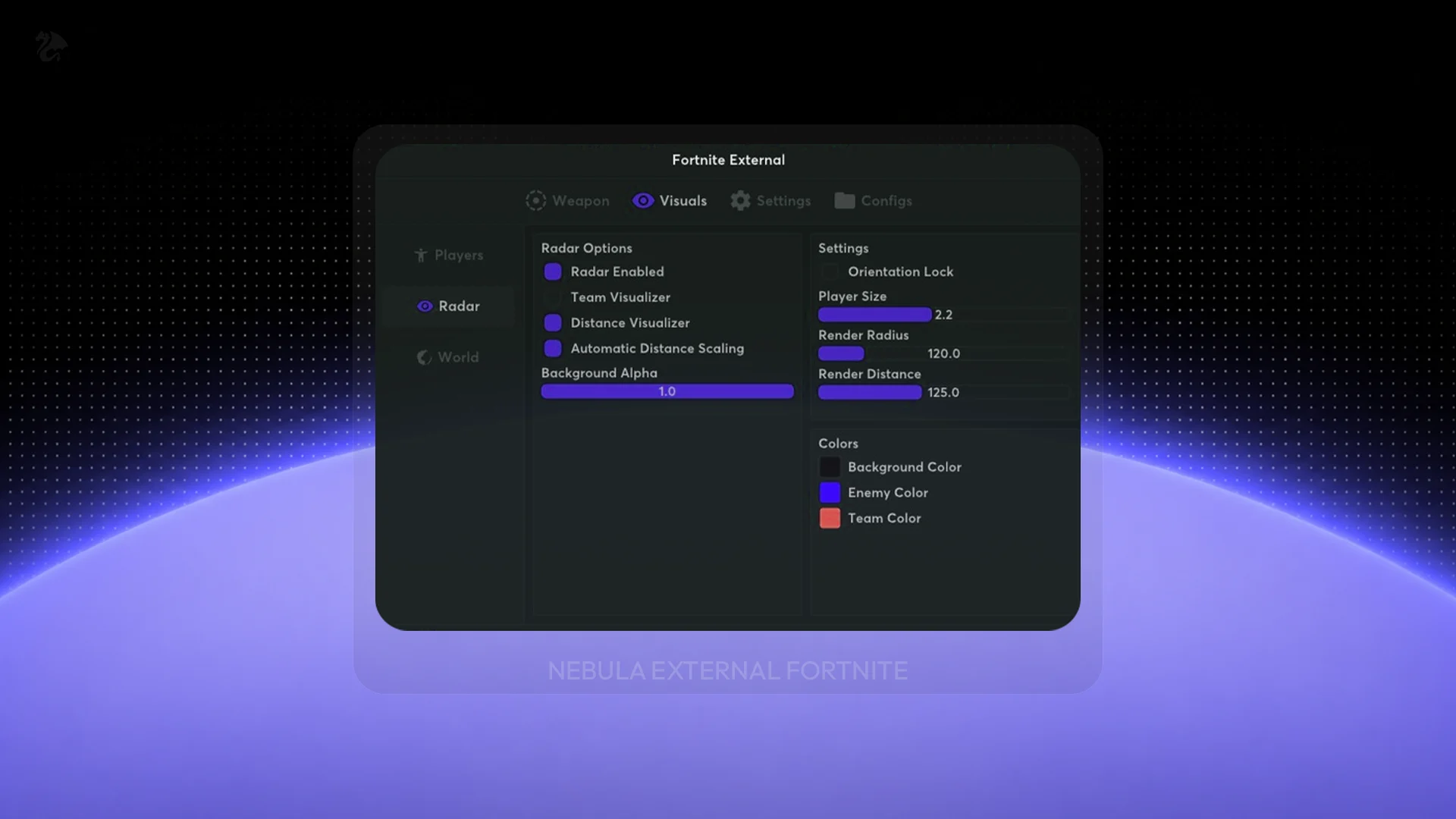Go to the Players section
This screenshot has width=1456, height=819.
click(x=448, y=255)
